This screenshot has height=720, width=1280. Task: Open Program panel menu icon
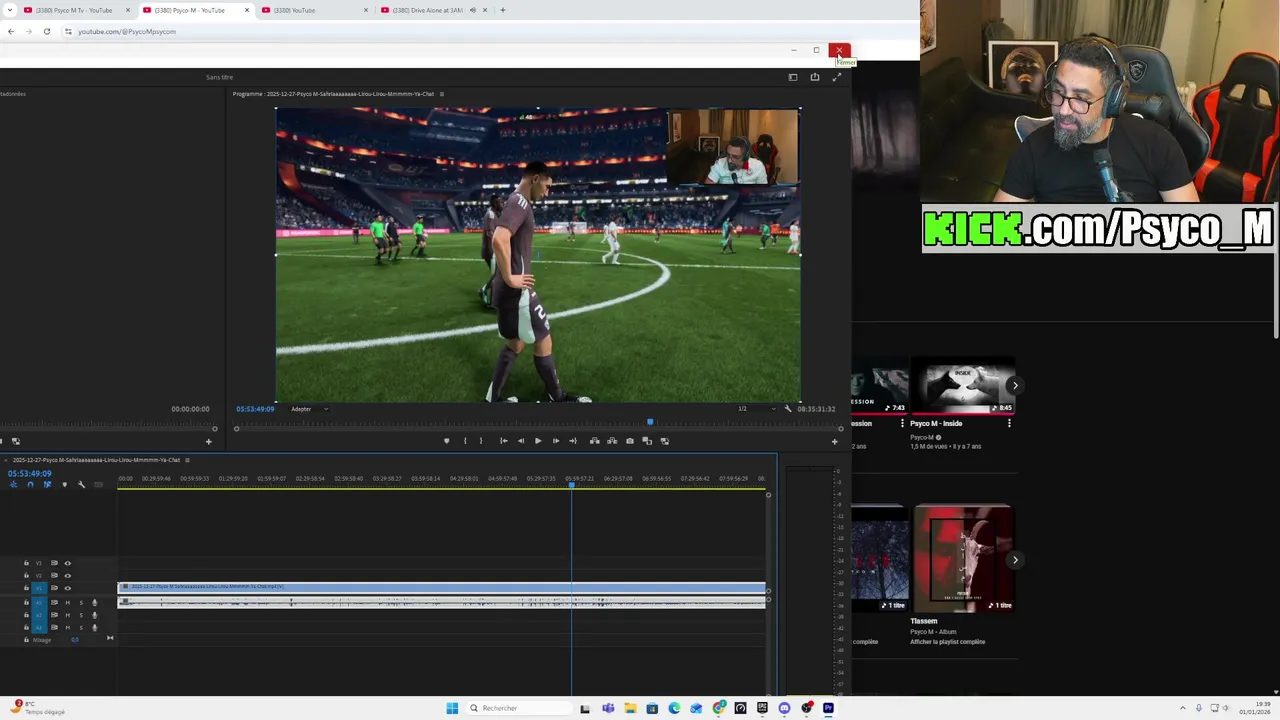441,94
